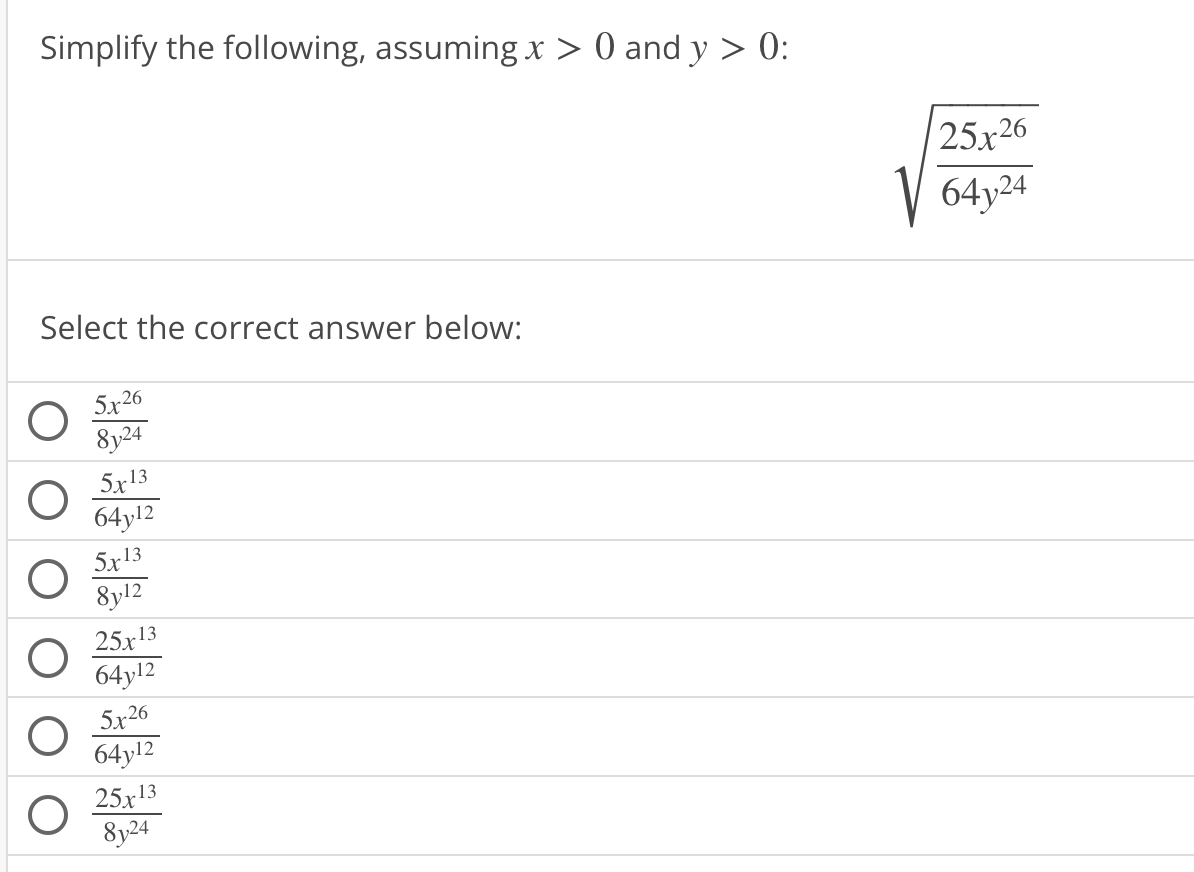Click the 'Select the correct answer below' heading
Screen dimensions: 1194x872
point(280,328)
